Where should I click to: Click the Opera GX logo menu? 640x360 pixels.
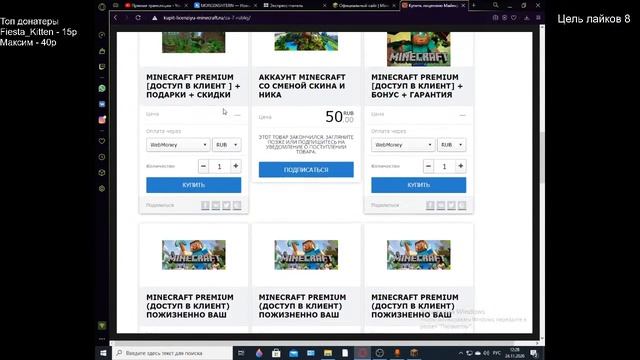102,7
